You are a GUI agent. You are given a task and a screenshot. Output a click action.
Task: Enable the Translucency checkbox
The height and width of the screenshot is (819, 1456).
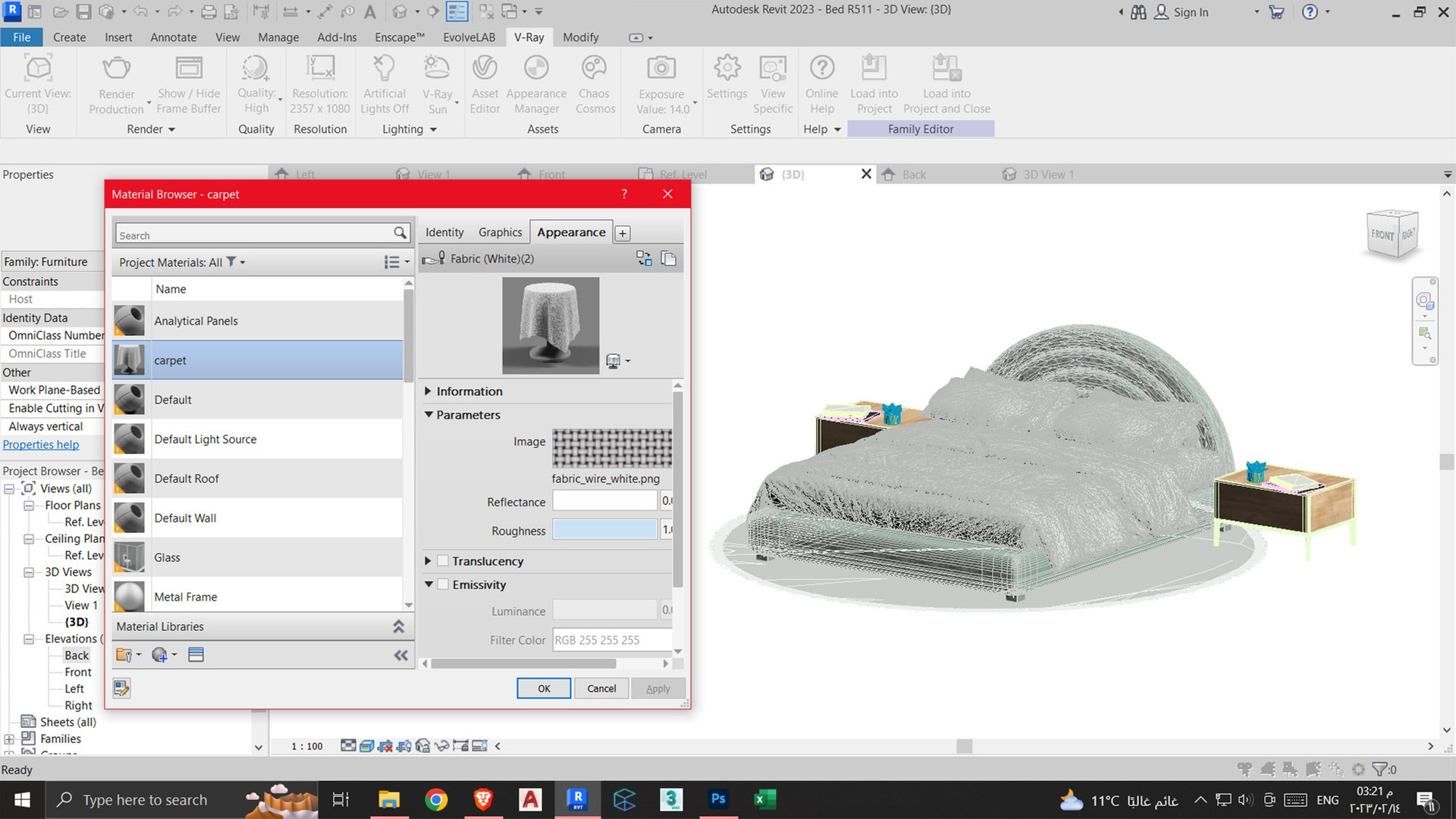click(443, 561)
